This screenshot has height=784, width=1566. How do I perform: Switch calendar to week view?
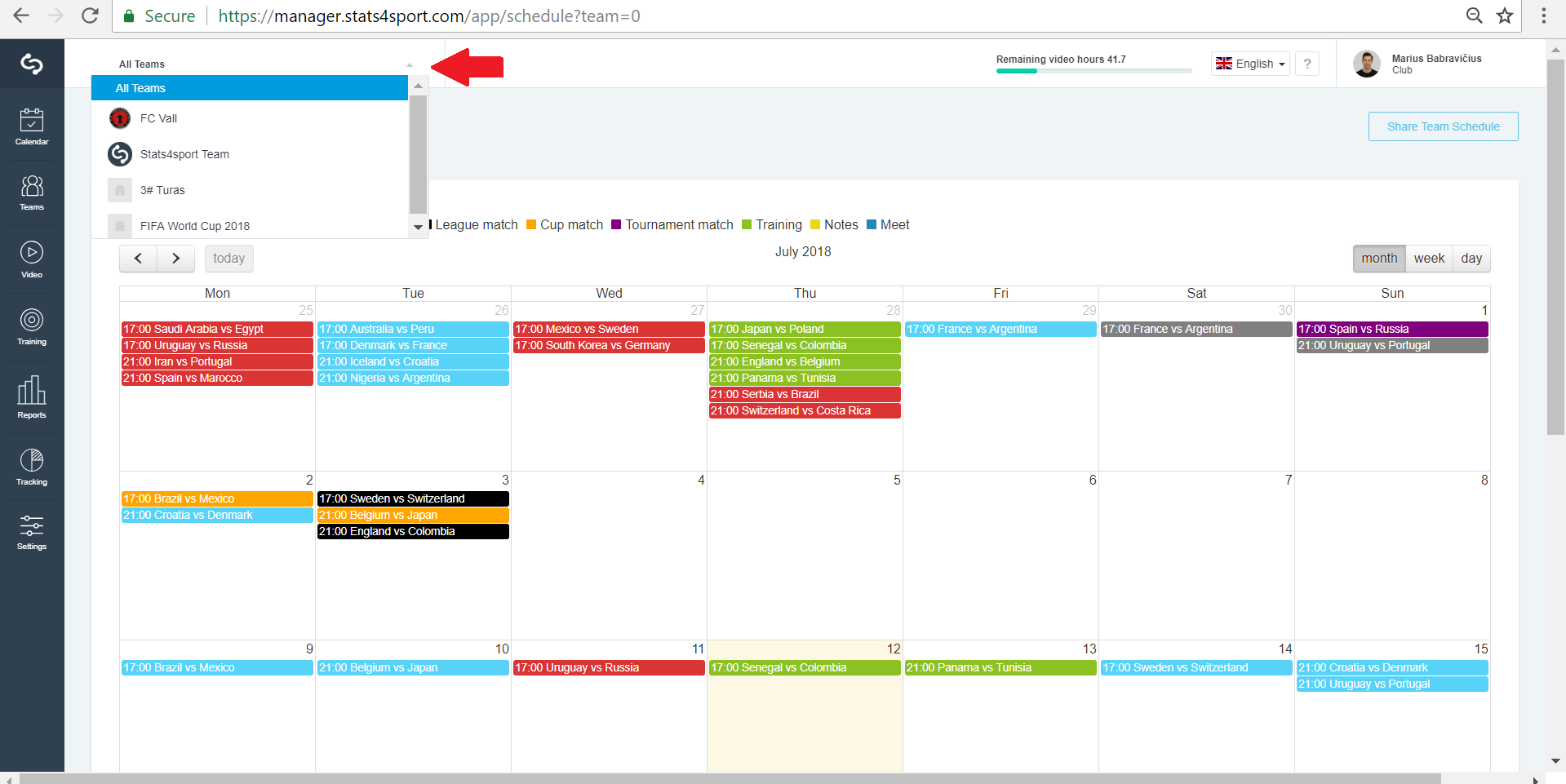(x=1429, y=259)
